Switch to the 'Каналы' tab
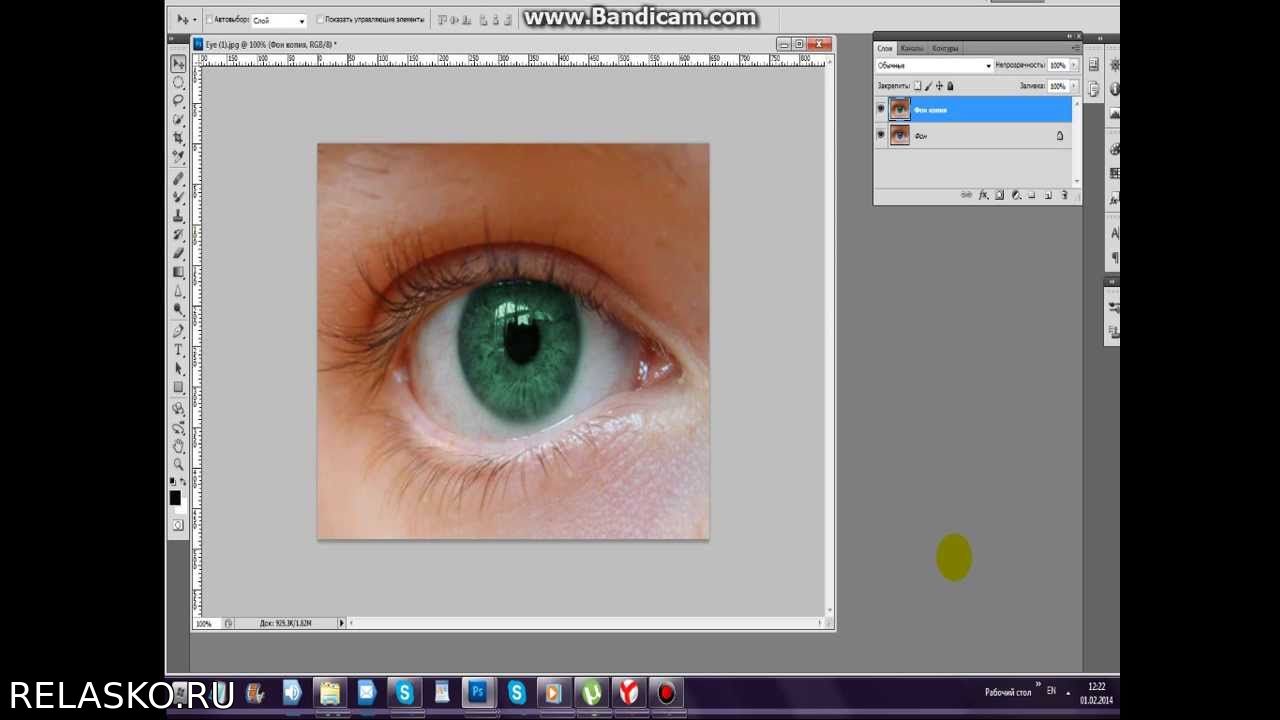Image resolution: width=1280 pixels, height=720 pixels. [911, 48]
